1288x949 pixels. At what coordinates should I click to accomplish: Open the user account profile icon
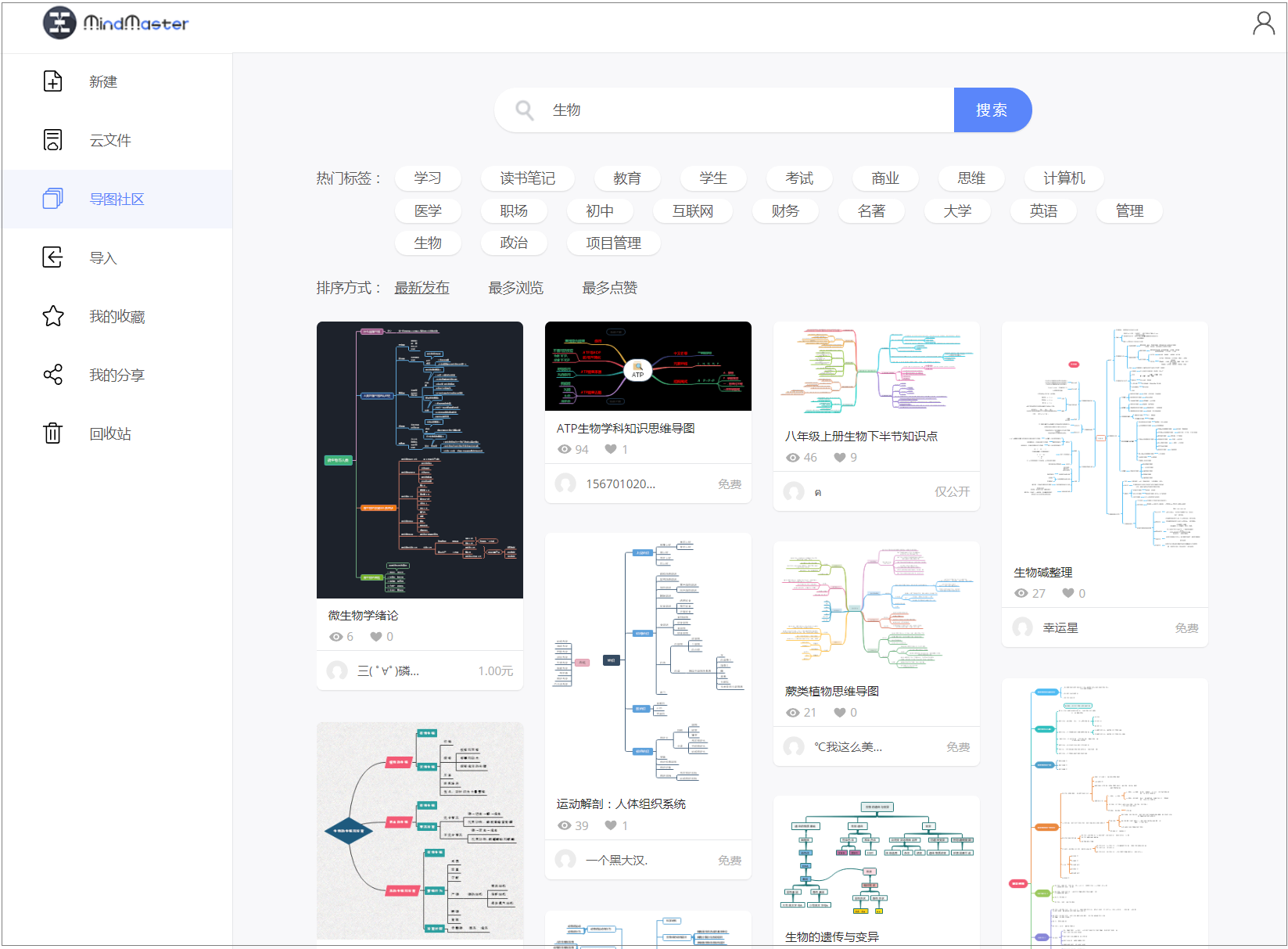tap(1264, 23)
